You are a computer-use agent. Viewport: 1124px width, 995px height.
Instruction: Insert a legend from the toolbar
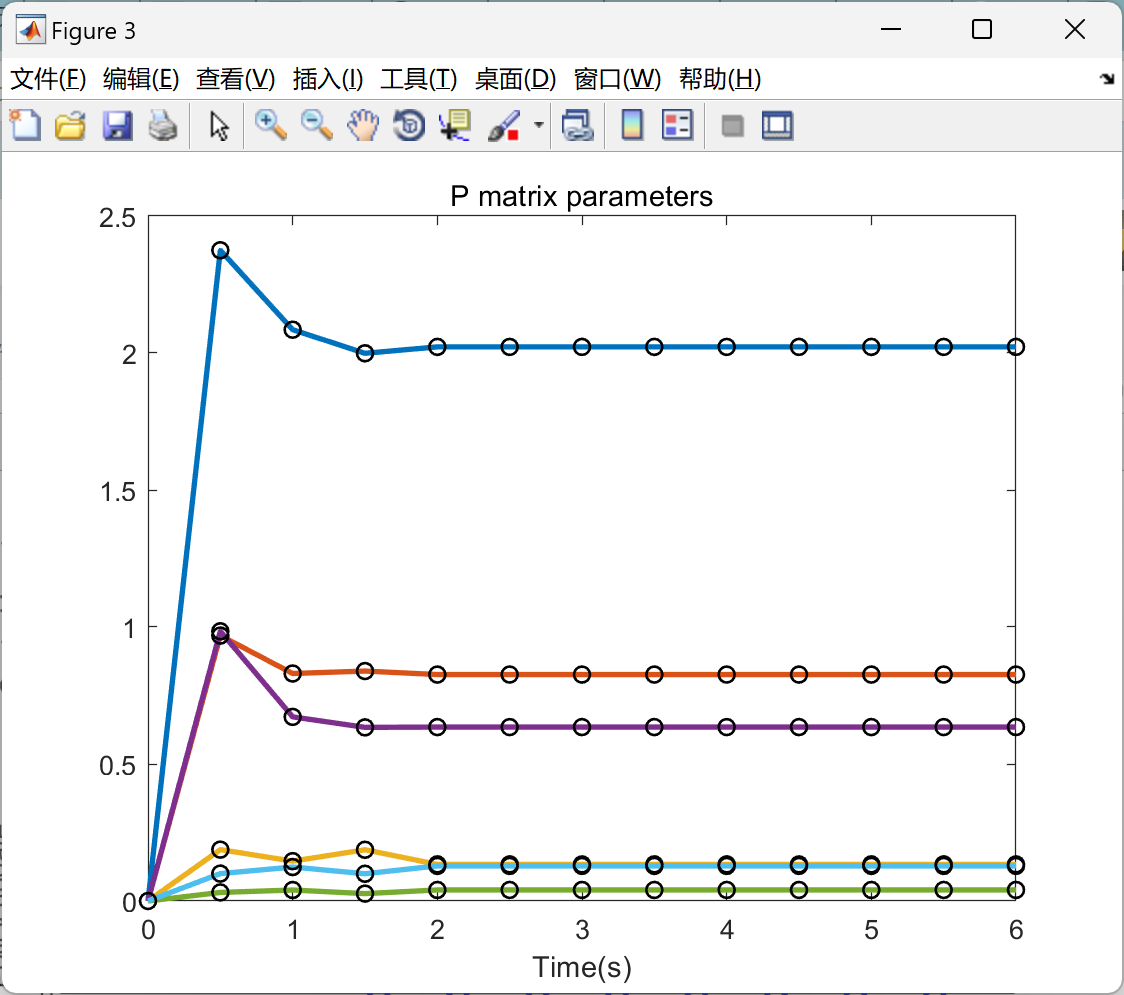click(677, 125)
